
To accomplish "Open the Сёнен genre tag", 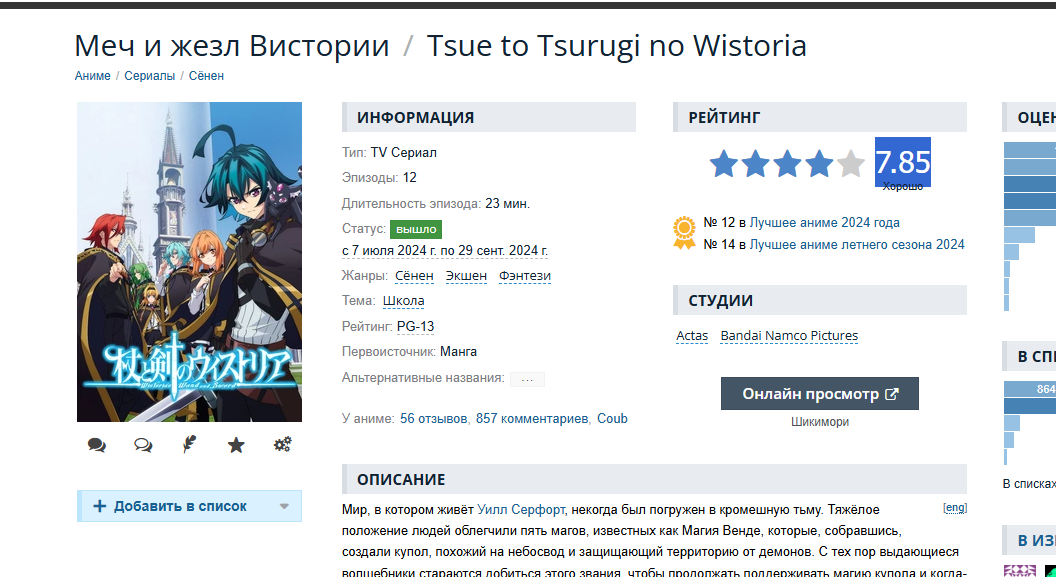I will pos(414,276).
